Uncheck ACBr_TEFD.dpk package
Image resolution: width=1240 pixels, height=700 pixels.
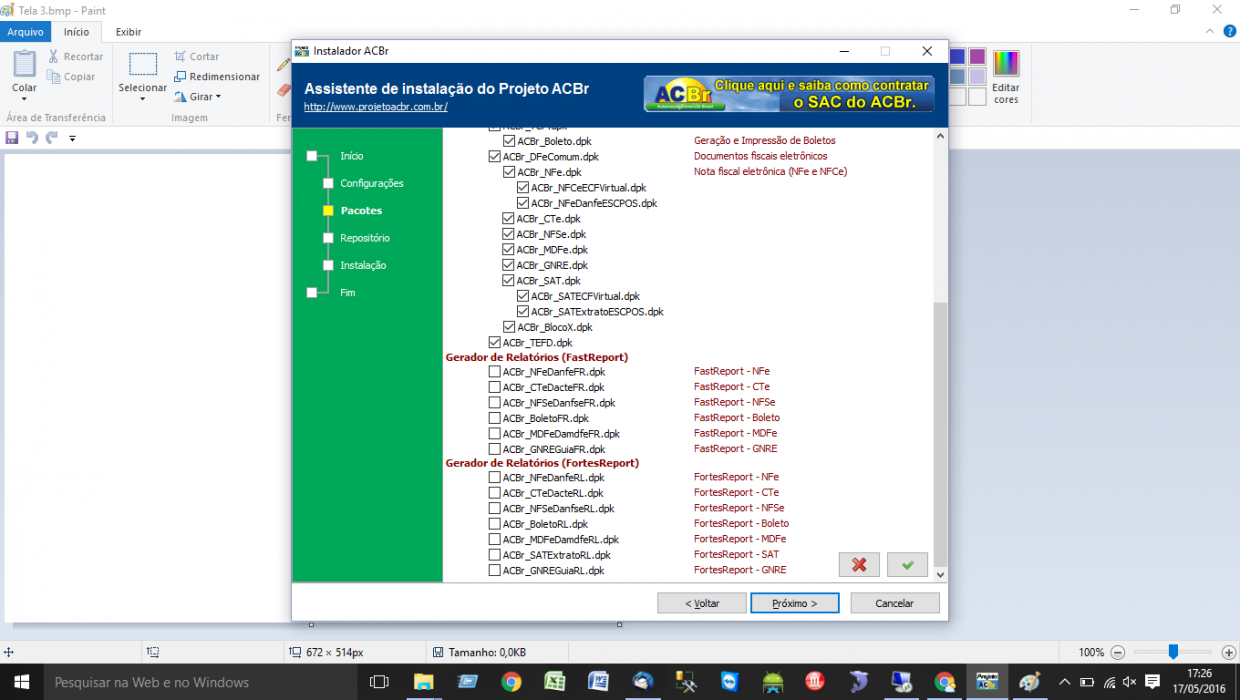click(494, 343)
